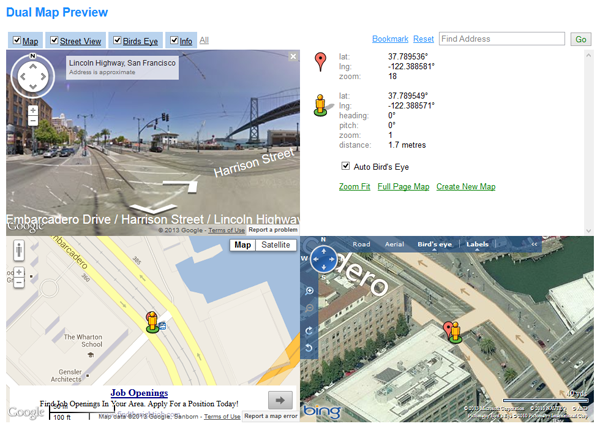
Task: Click the All link
Action: 204,40
